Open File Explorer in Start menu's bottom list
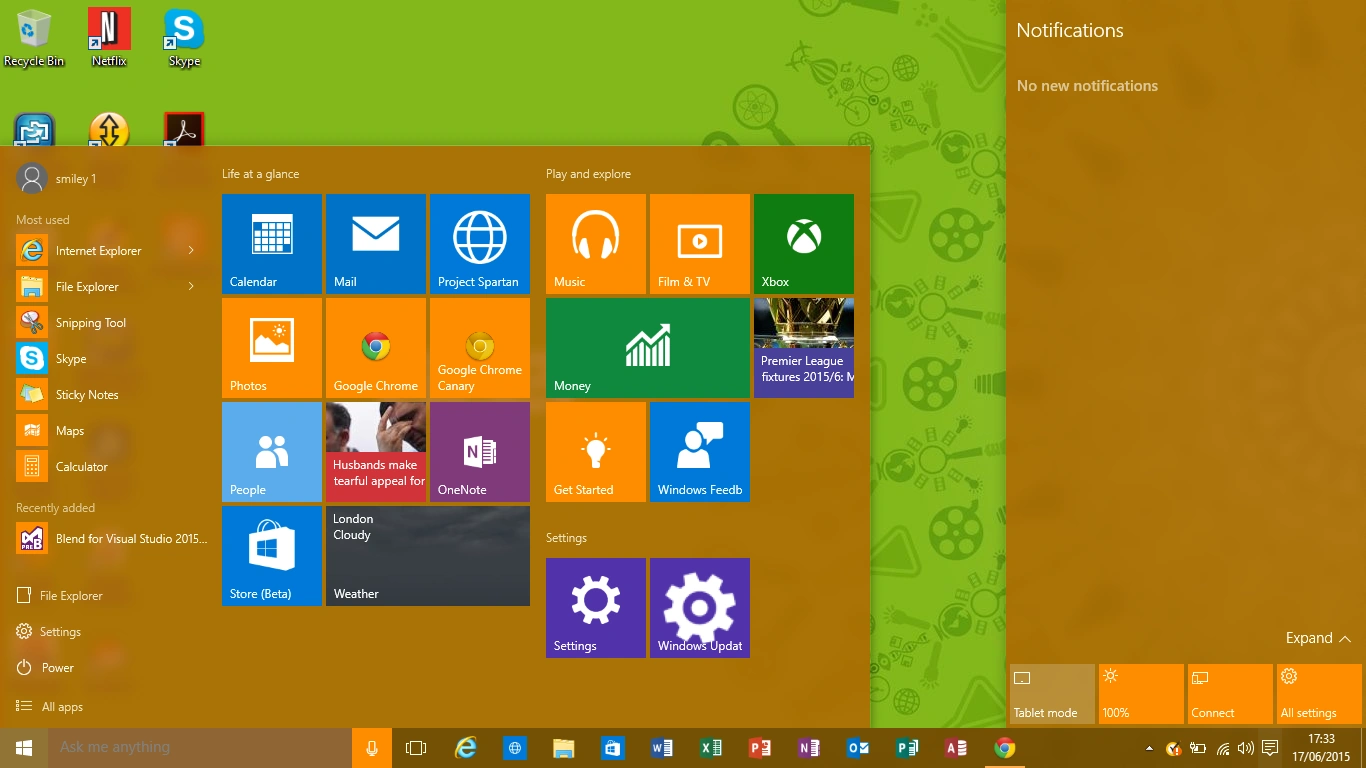This screenshot has width=1366, height=768. tap(60, 596)
